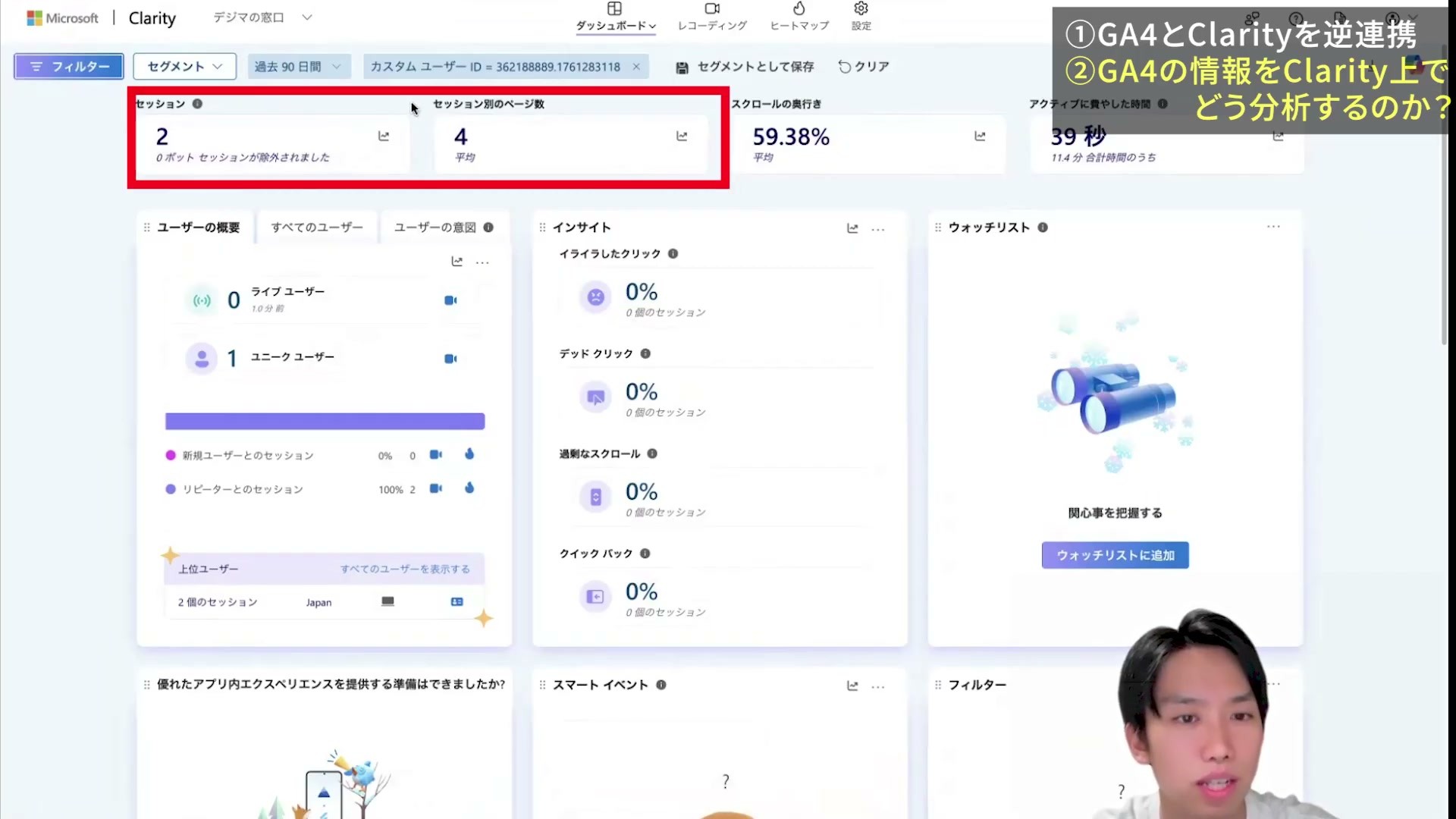The image size is (1456, 819).
Task: Open 設定 settings
Action: (861, 17)
